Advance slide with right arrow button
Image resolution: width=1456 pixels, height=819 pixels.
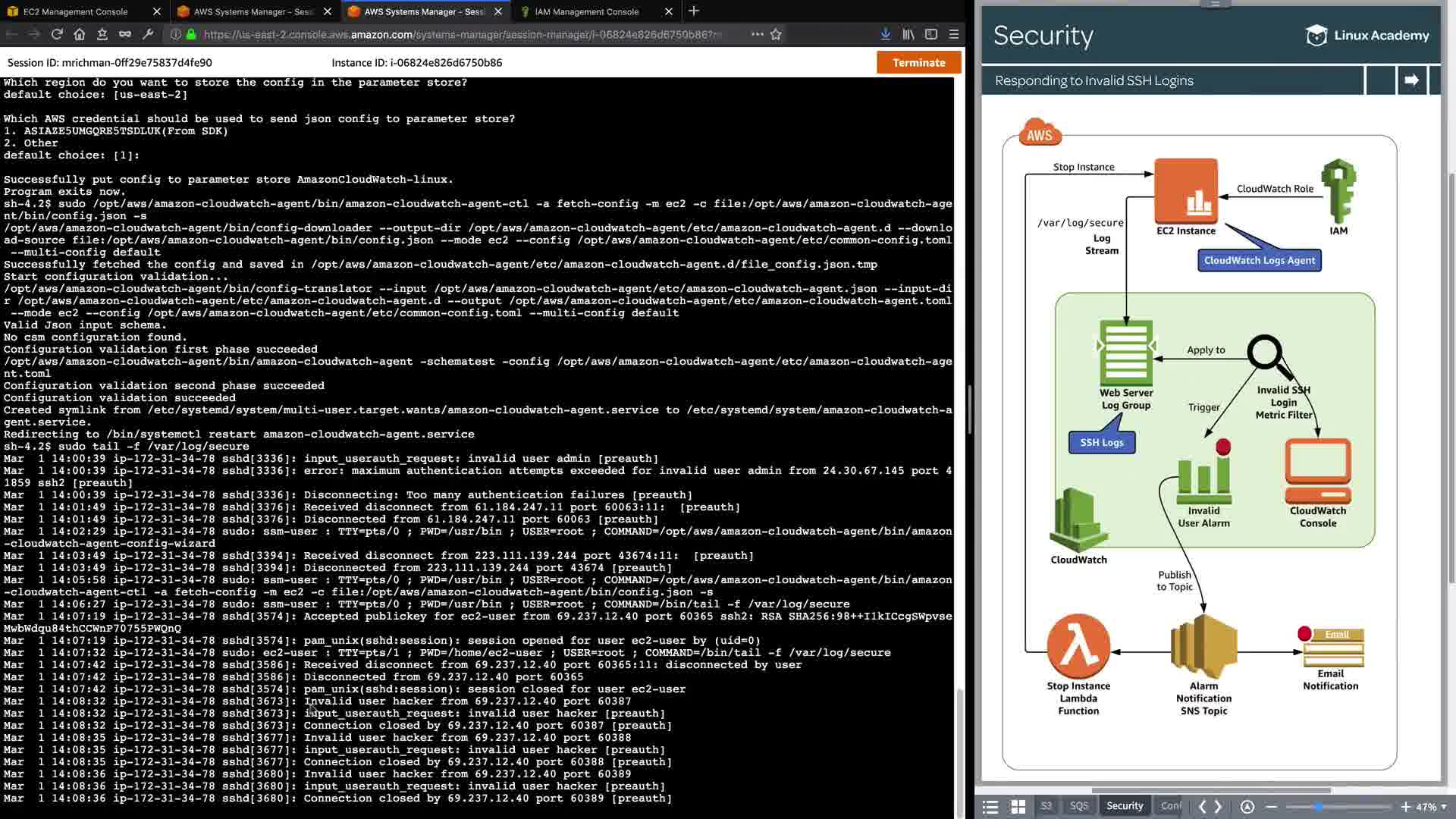tap(1411, 80)
